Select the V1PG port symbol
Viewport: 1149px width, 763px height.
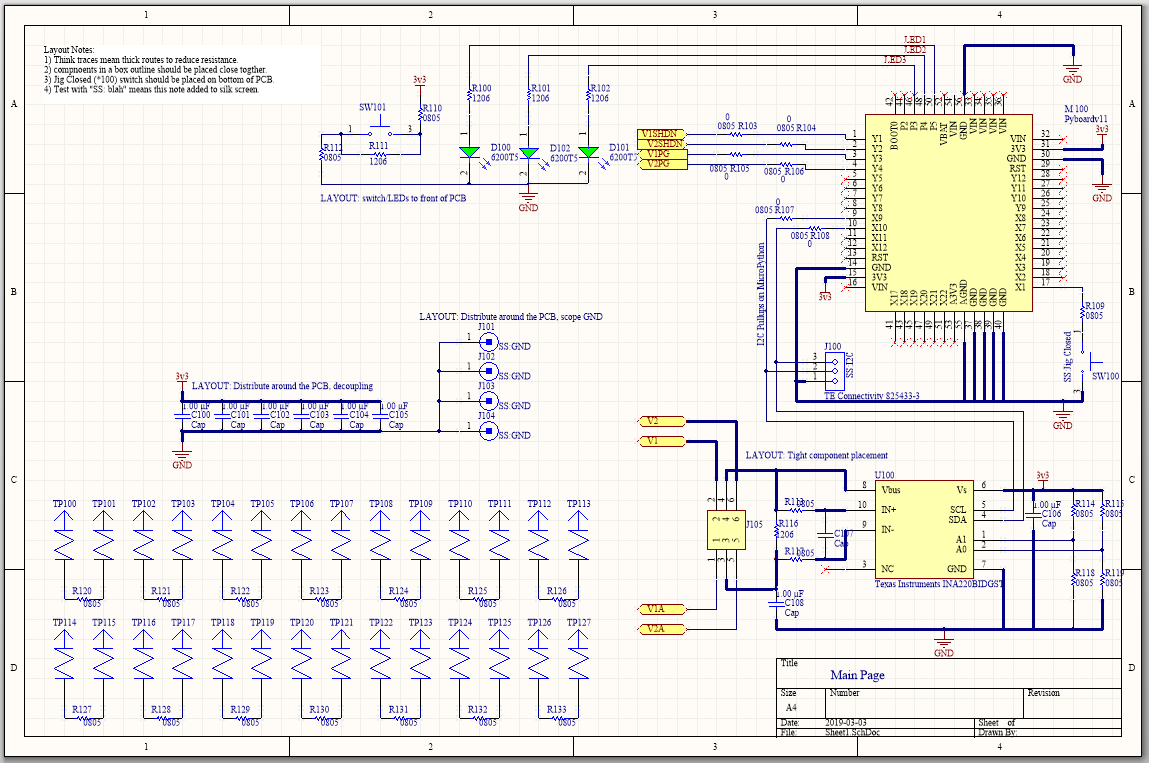point(662,154)
